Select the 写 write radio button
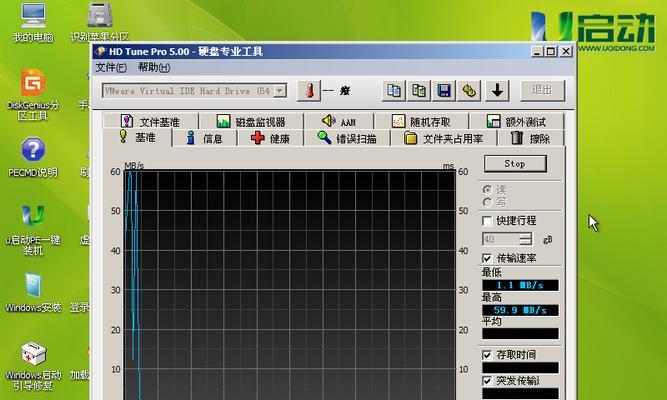This screenshot has width=667, height=400. tap(487, 202)
